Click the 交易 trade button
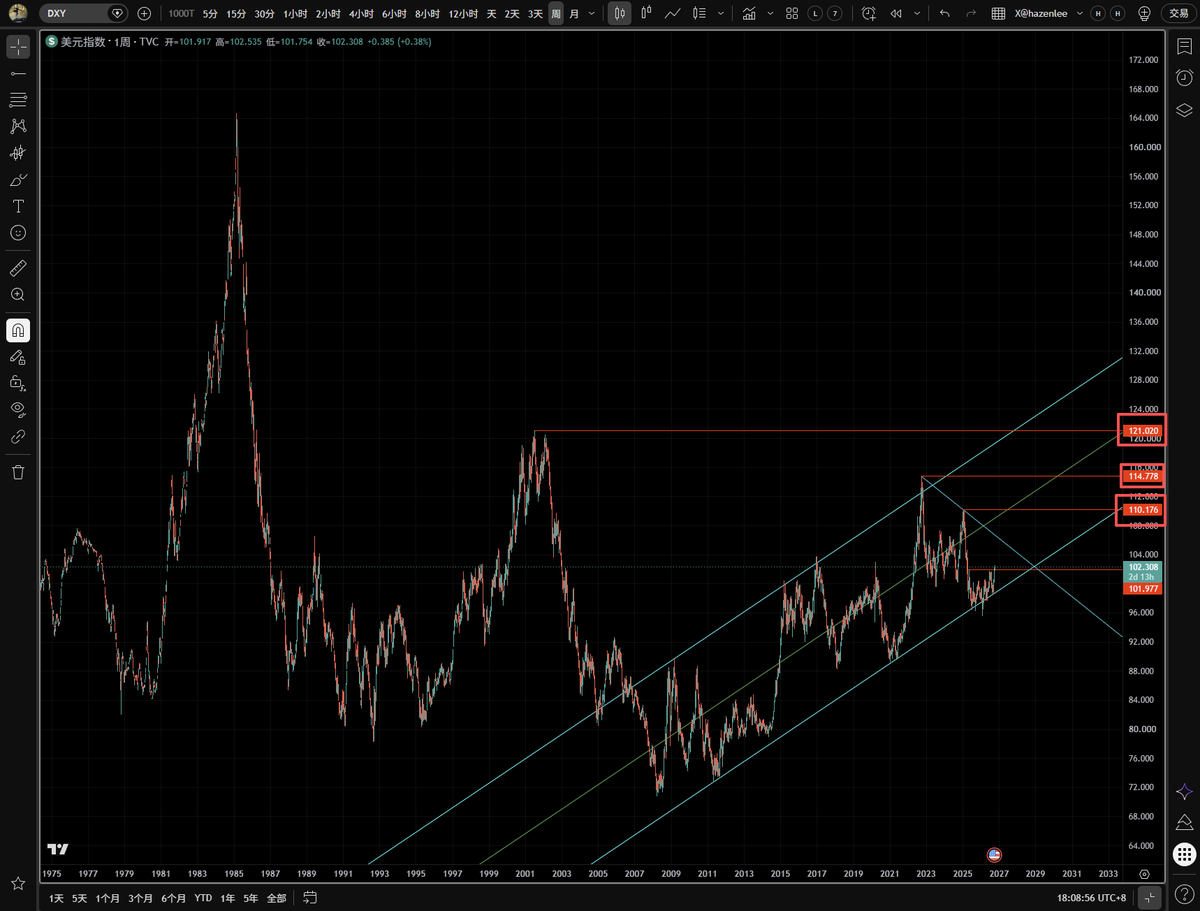Image resolution: width=1200 pixels, height=911 pixels. 1179,13
